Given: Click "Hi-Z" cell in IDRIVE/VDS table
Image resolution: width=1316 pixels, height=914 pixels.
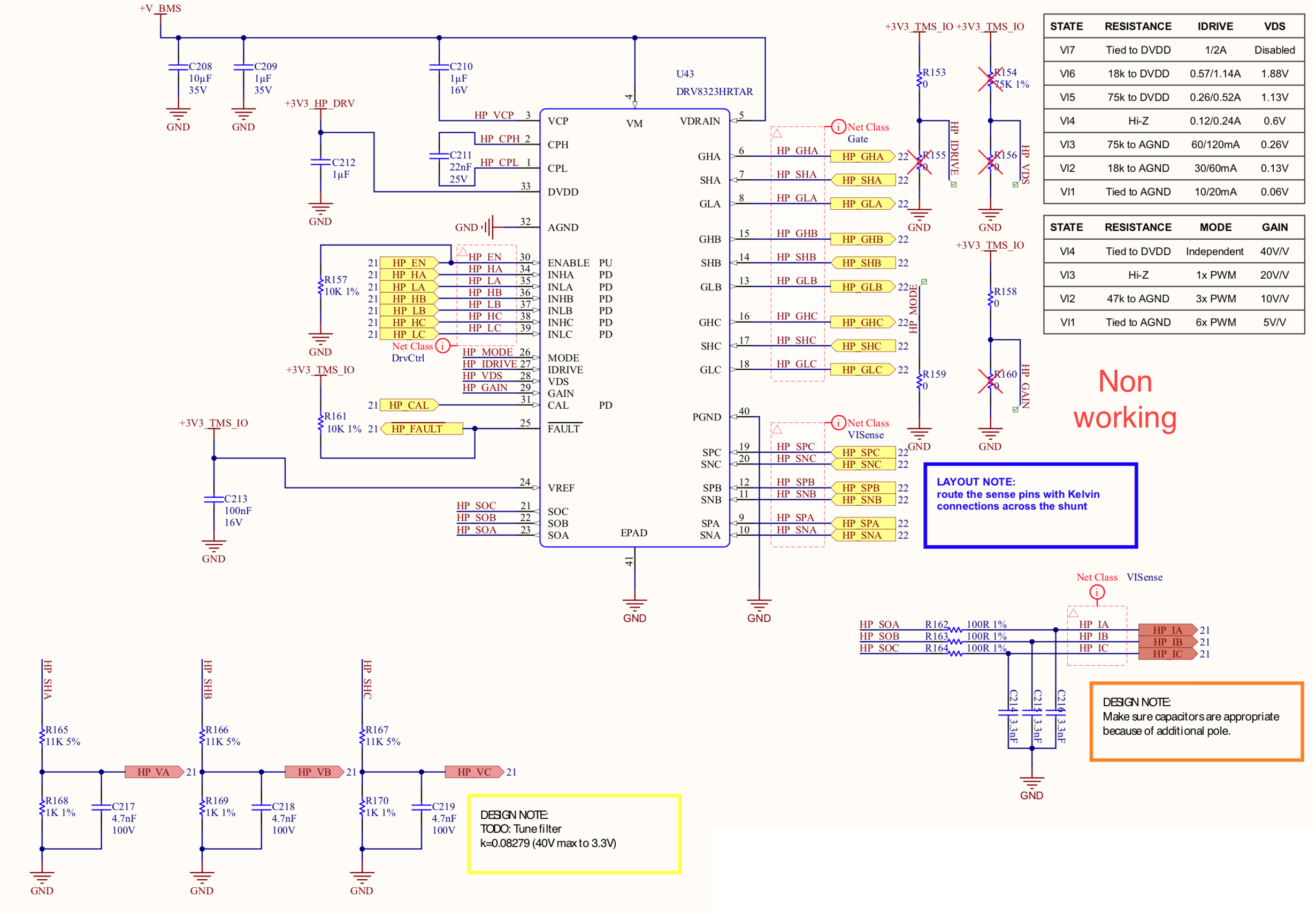Looking at the screenshot, I should point(1137,121).
